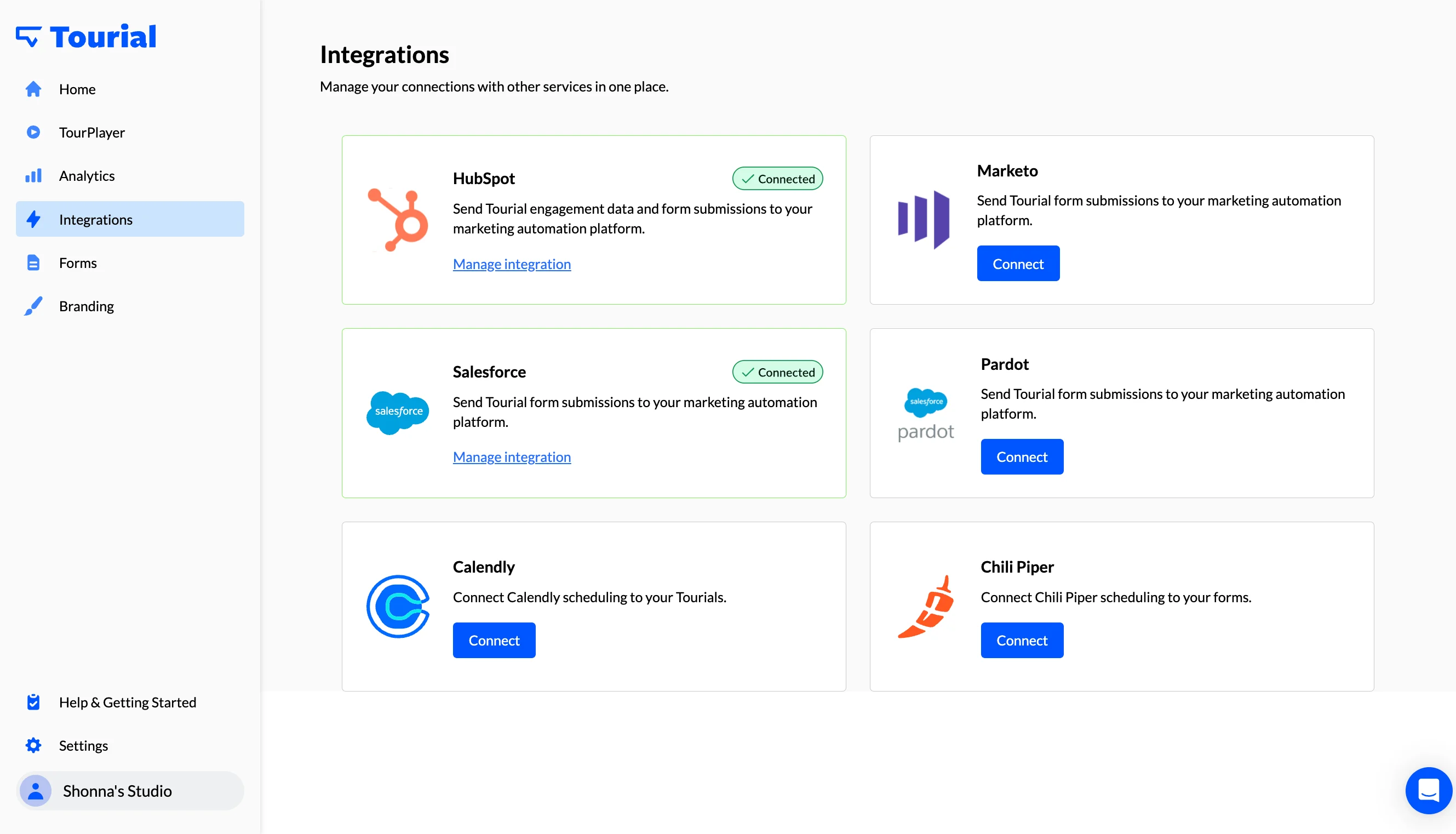The image size is (1456, 834).
Task: Open Settings from sidebar
Action: click(130, 745)
